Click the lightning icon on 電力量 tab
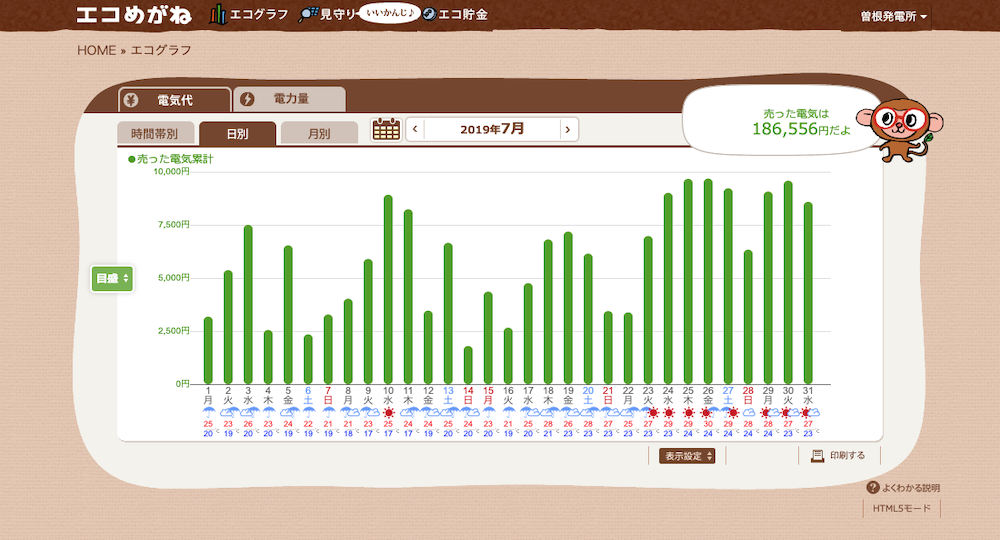The width and height of the screenshot is (1000, 540). (x=247, y=99)
